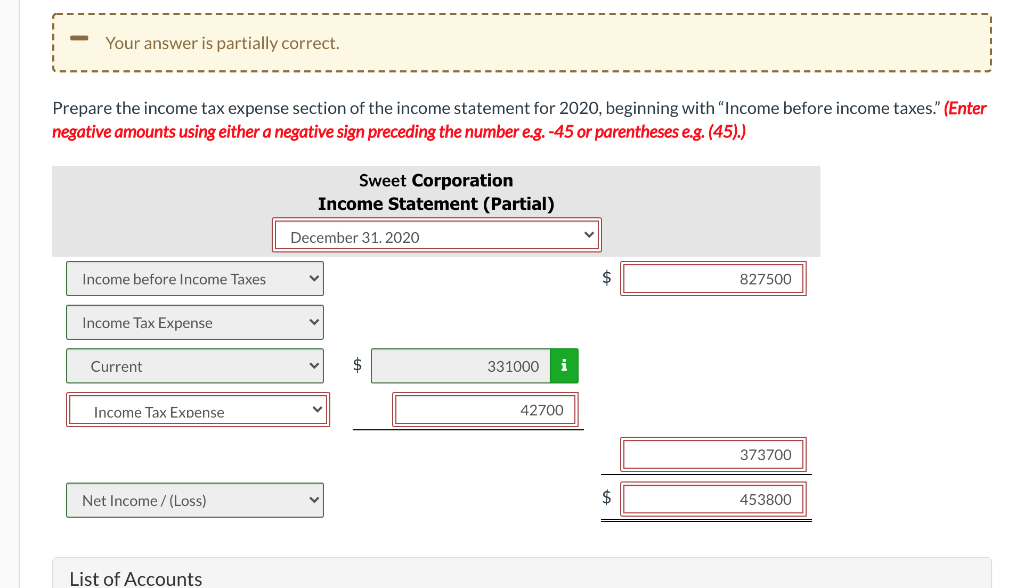Click the Sweet Corporation statement header
The width and height of the screenshot is (1024, 588).
435,180
